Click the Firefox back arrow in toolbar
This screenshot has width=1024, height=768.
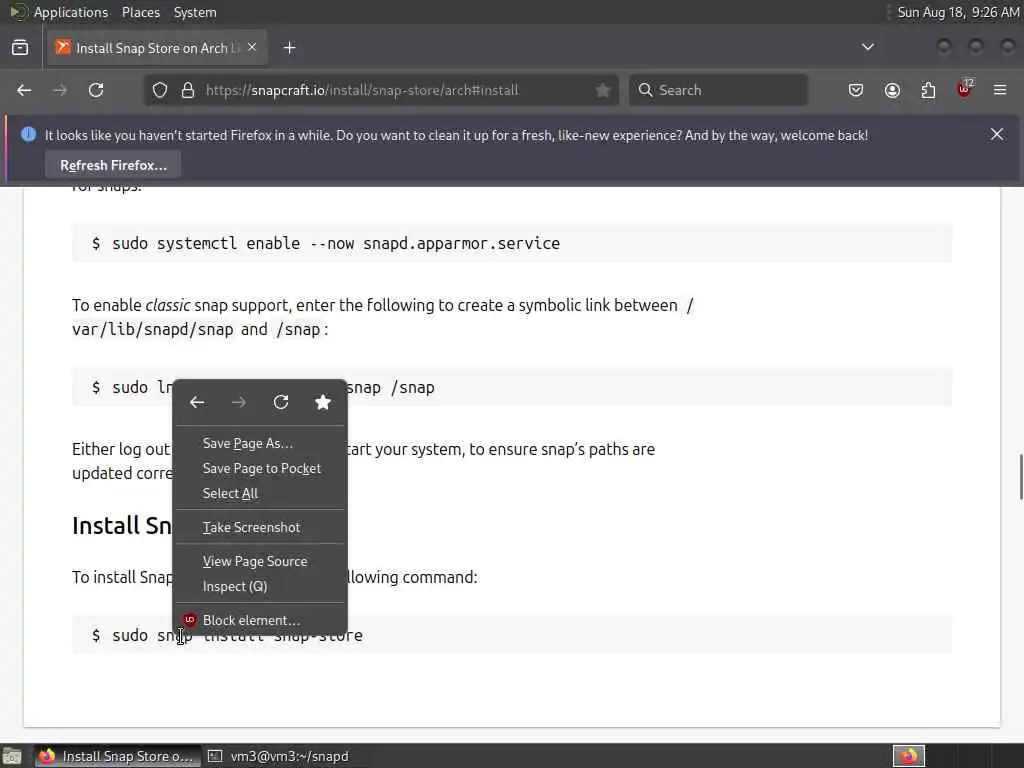click(x=24, y=90)
